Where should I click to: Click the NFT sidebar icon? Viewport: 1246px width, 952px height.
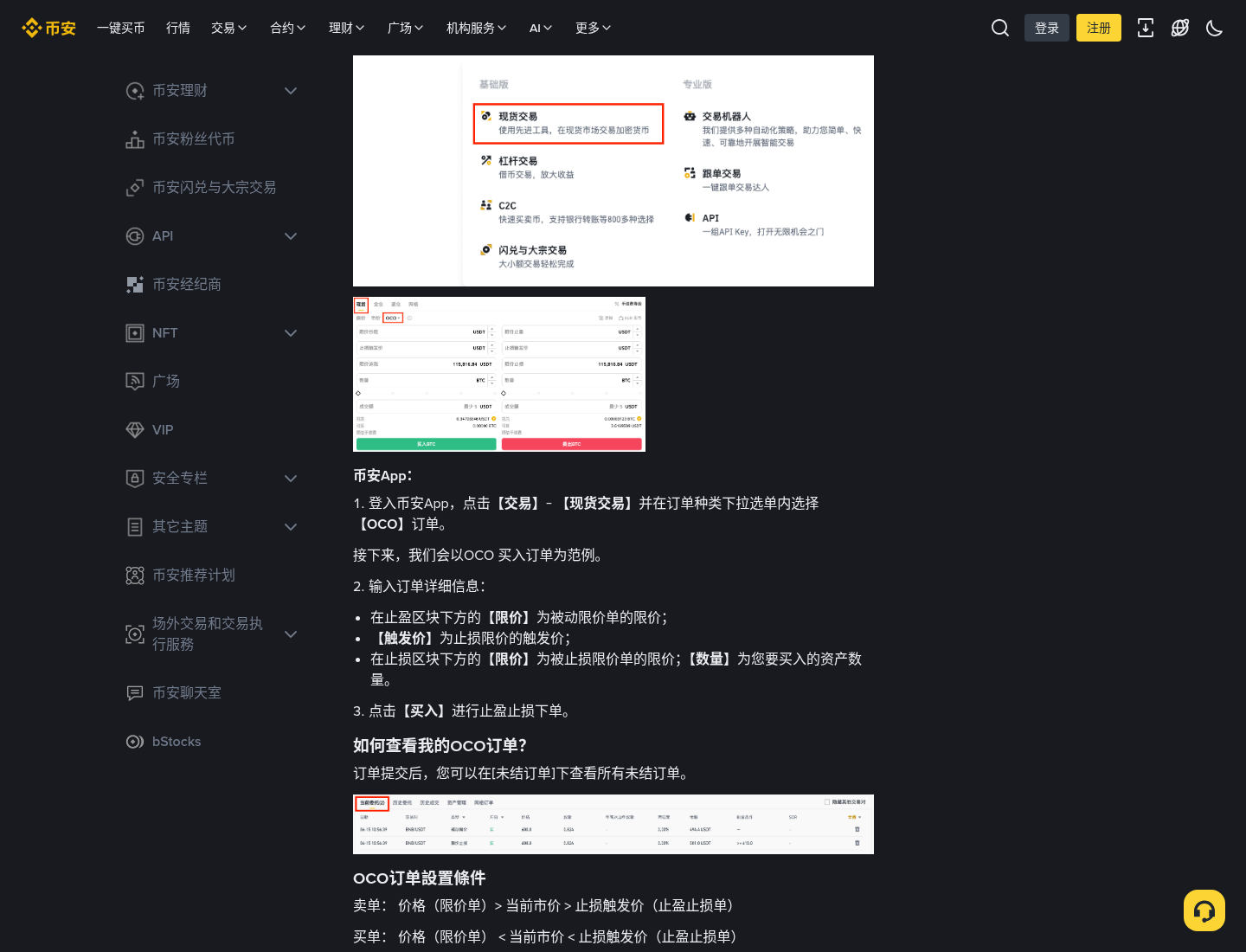coord(135,333)
